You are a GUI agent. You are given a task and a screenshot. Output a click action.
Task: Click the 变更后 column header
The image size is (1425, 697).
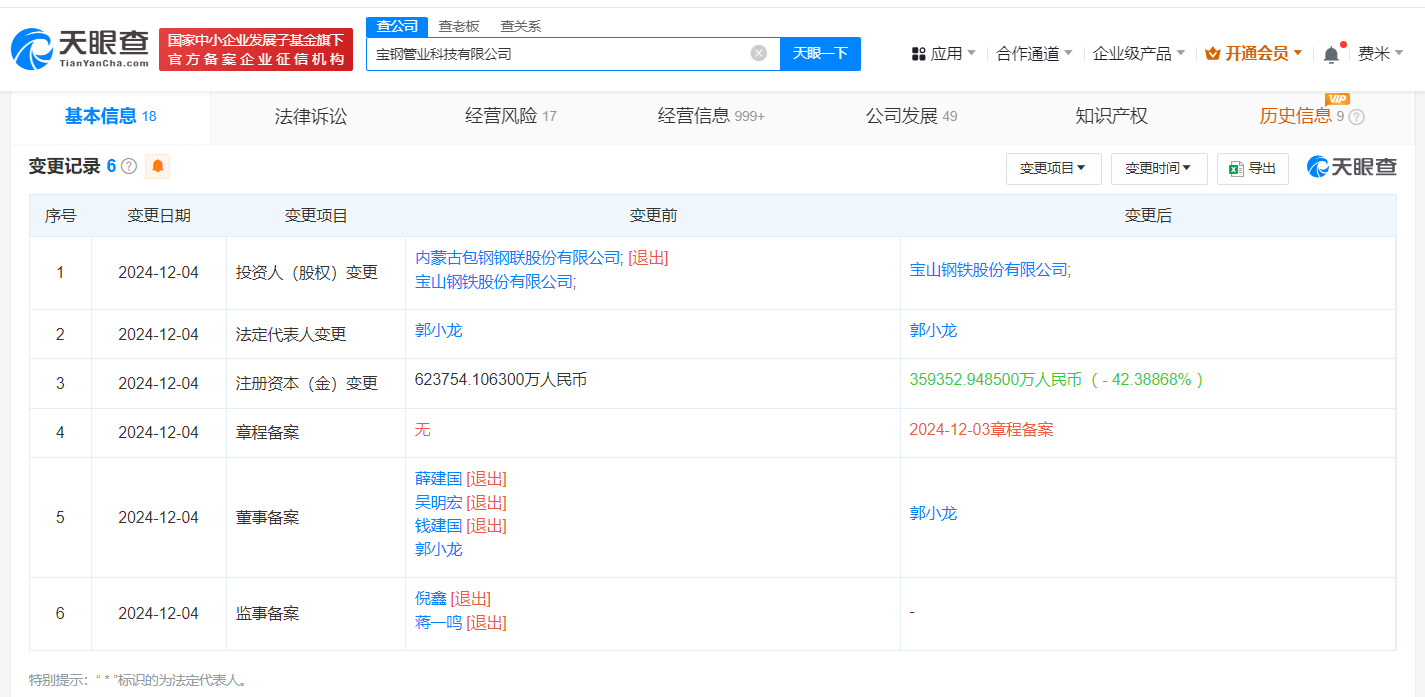tap(1148, 215)
